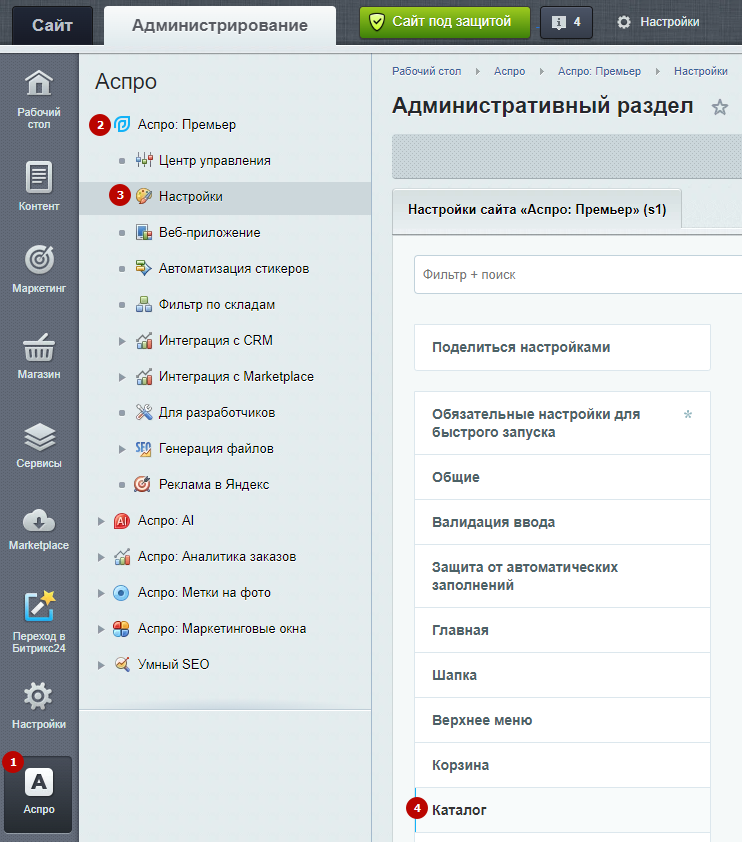Viewport: 742px width, 842px height.
Task: Add page to favorites with star
Action: [x=719, y=107]
